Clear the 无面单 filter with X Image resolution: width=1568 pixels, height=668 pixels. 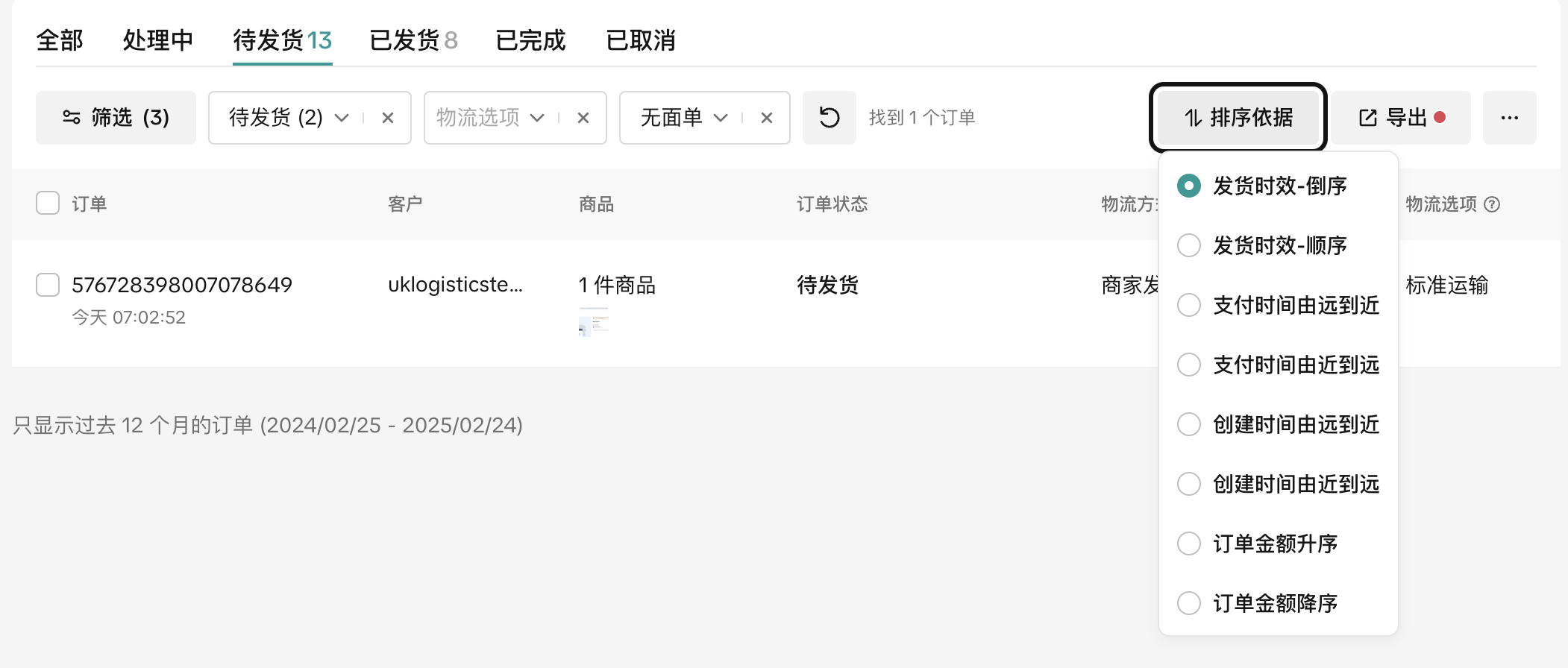(767, 118)
